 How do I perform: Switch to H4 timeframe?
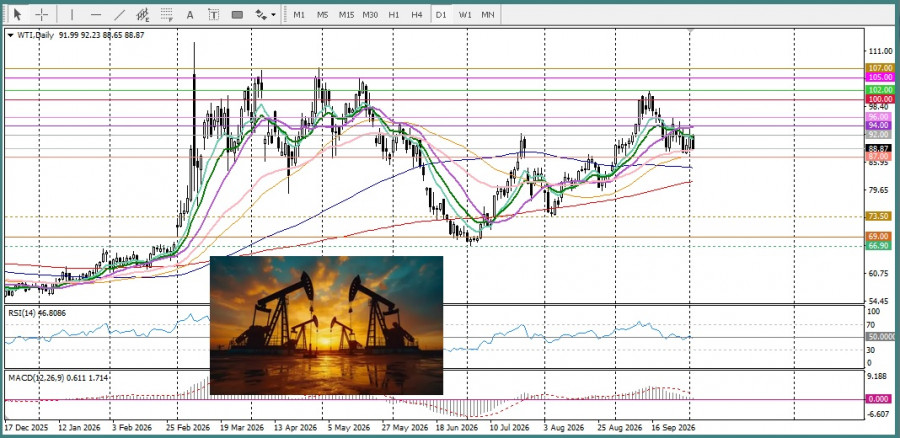(x=417, y=15)
